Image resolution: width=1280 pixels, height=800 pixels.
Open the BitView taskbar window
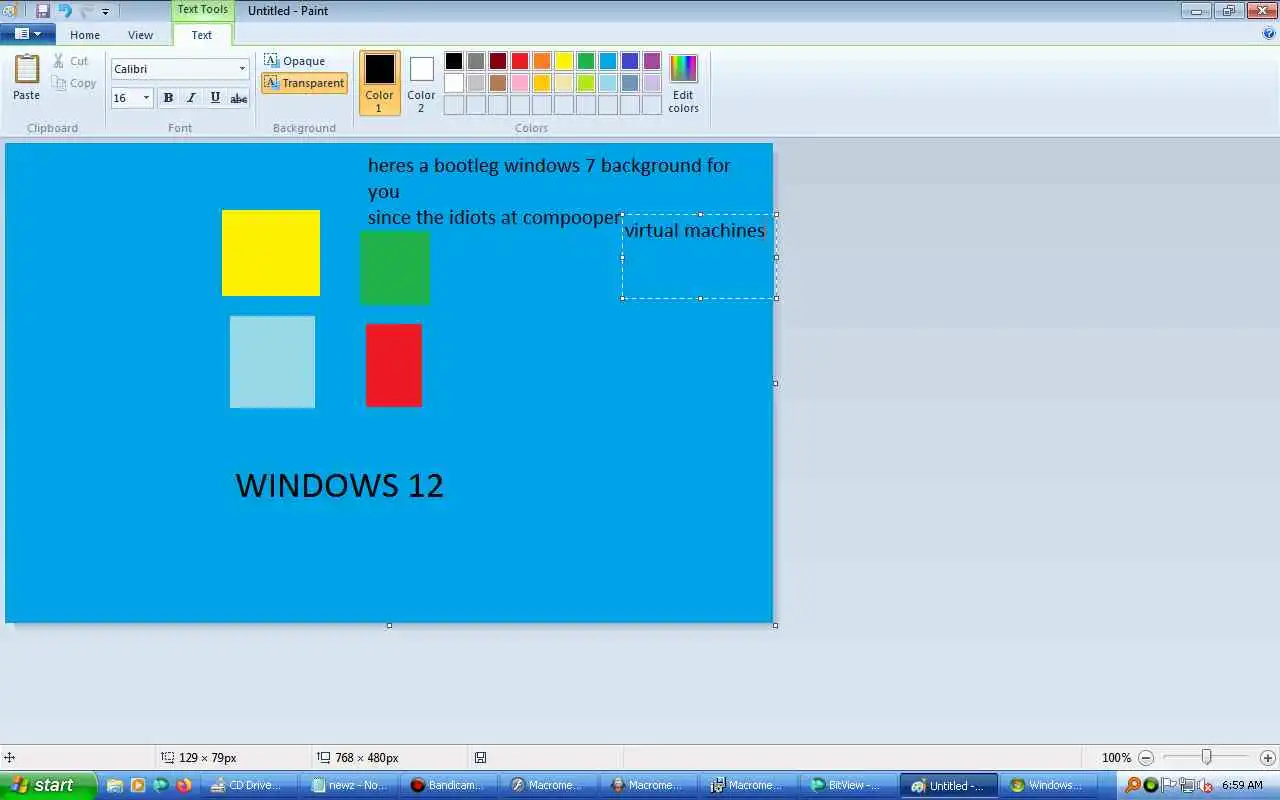click(x=849, y=786)
